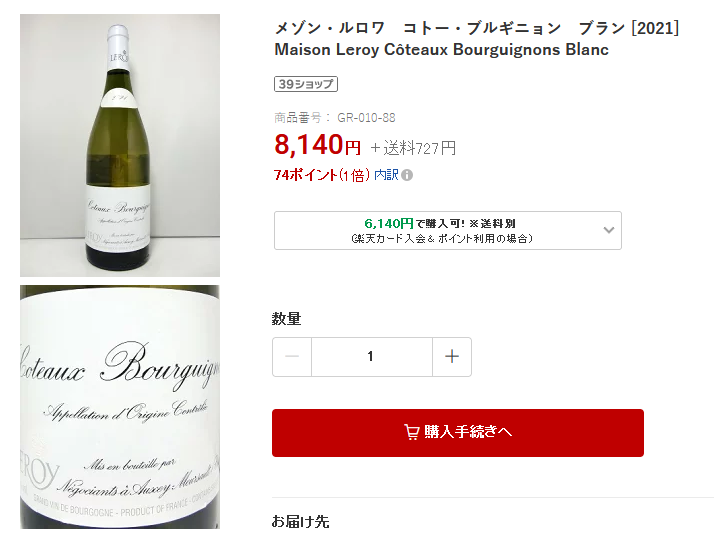The width and height of the screenshot is (714, 536).
Task: Click the お届け先 heading
Action: pyautogui.click(x=300, y=521)
